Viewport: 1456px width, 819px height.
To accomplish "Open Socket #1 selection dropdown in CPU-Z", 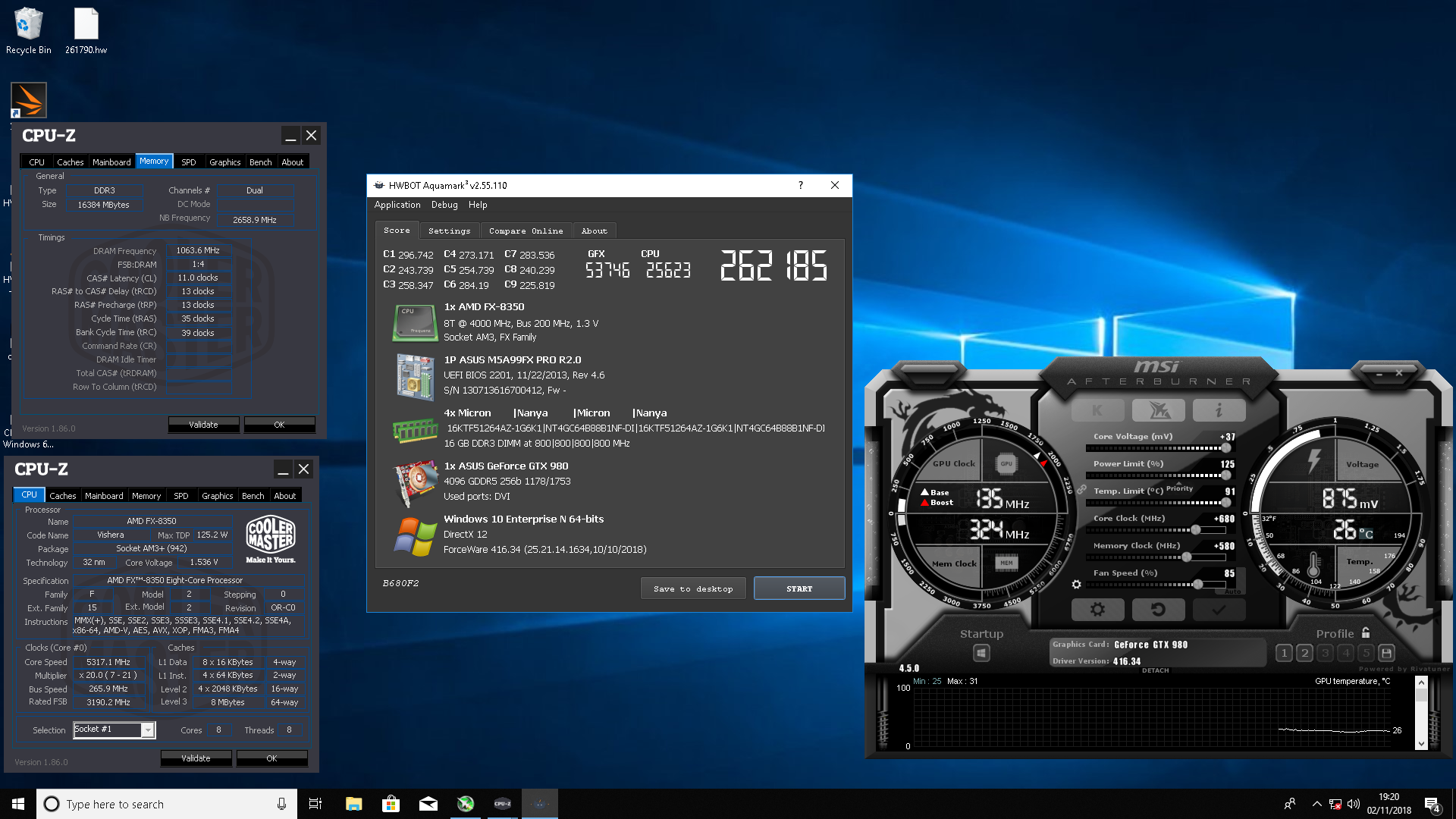I will [148, 730].
